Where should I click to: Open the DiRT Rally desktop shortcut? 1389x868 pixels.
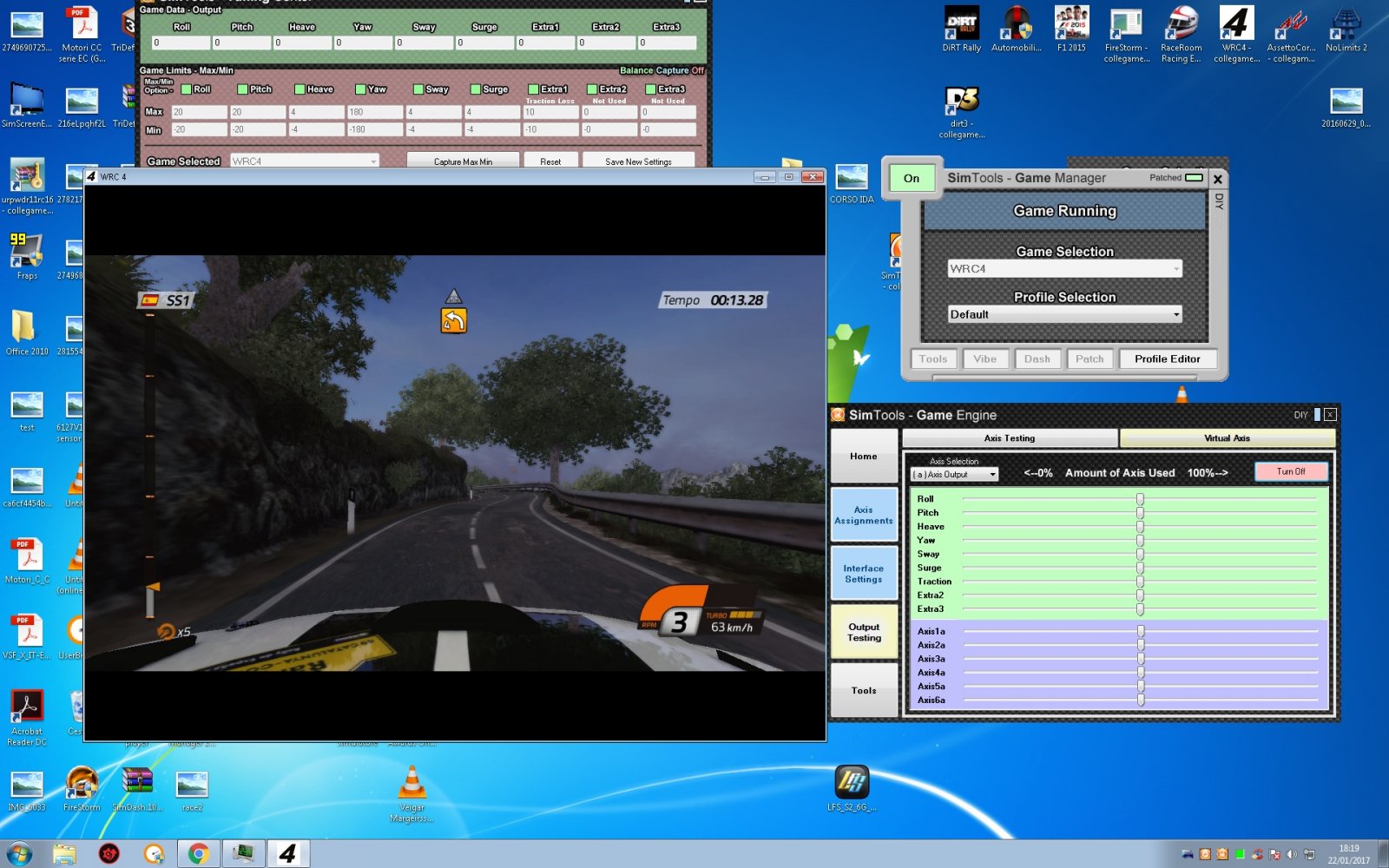pyautogui.click(x=961, y=25)
